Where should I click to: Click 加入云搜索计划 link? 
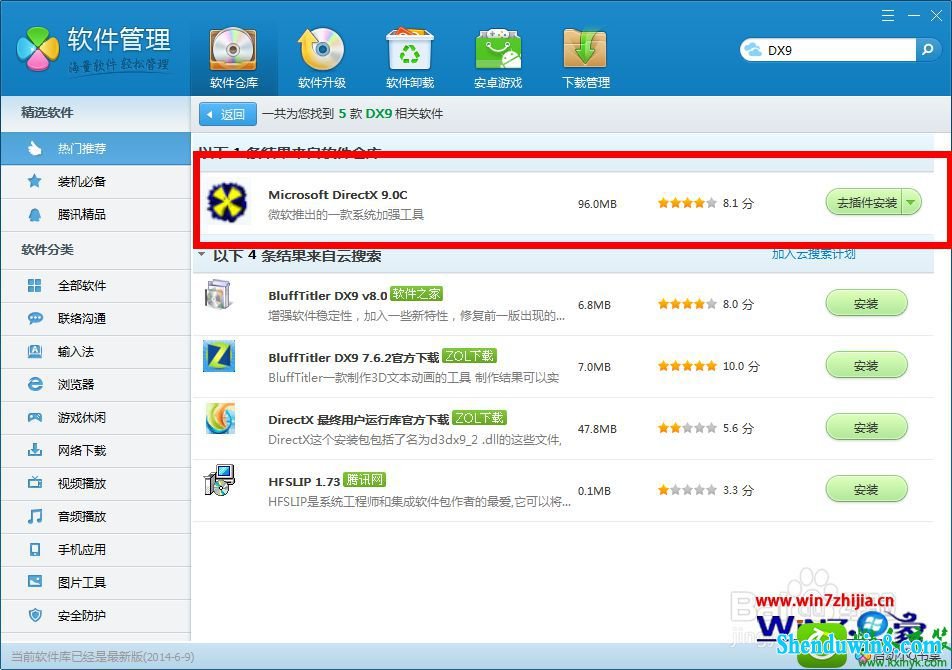pyautogui.click(x=814, y=254)
